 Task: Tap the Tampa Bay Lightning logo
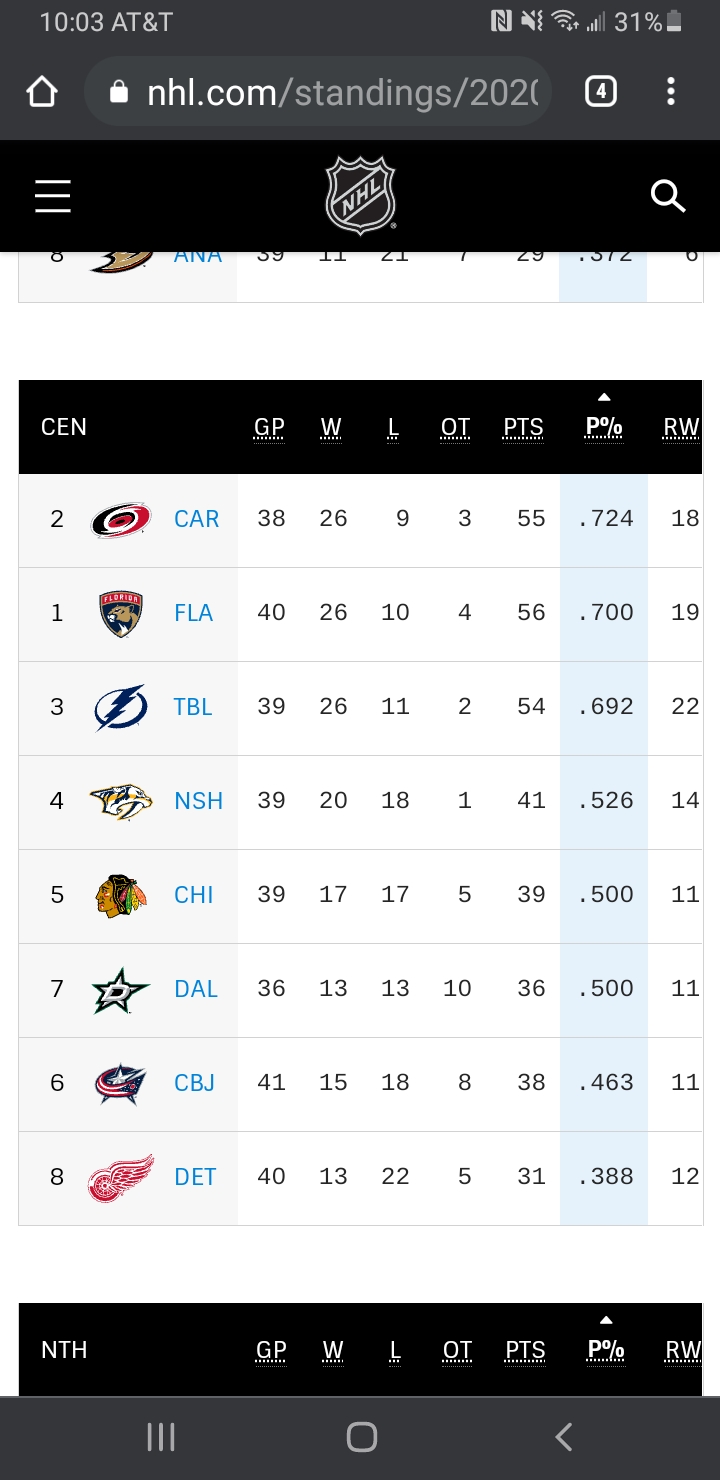121,707
